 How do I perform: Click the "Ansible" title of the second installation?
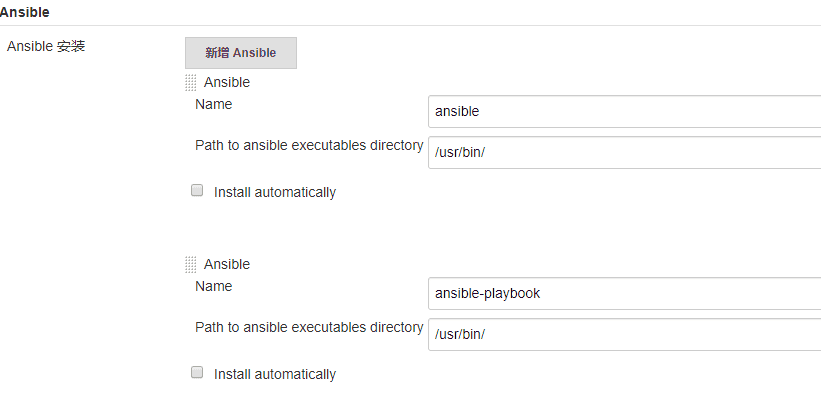(227, 264)
